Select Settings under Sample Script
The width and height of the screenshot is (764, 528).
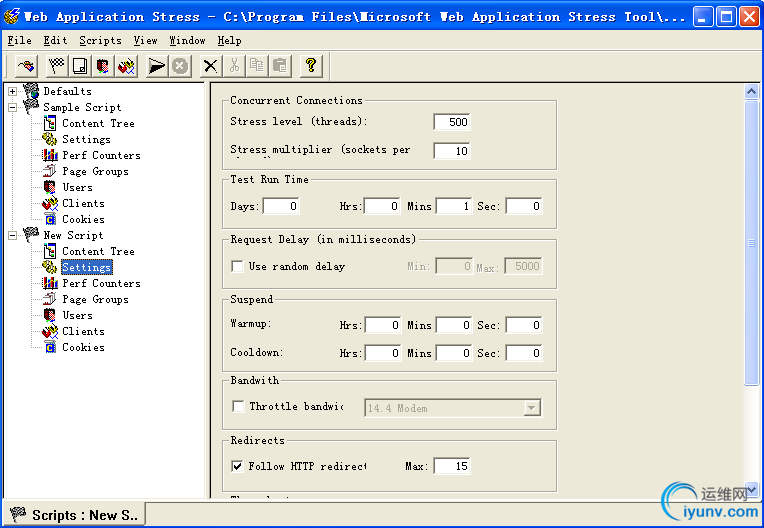point(86,139)
